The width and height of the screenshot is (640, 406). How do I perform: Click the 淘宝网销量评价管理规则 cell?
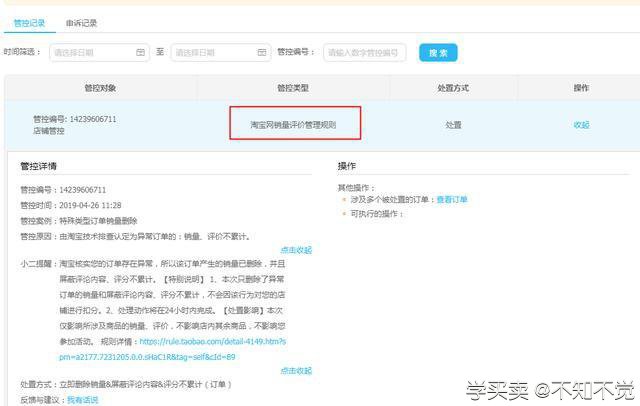point(293,125)
